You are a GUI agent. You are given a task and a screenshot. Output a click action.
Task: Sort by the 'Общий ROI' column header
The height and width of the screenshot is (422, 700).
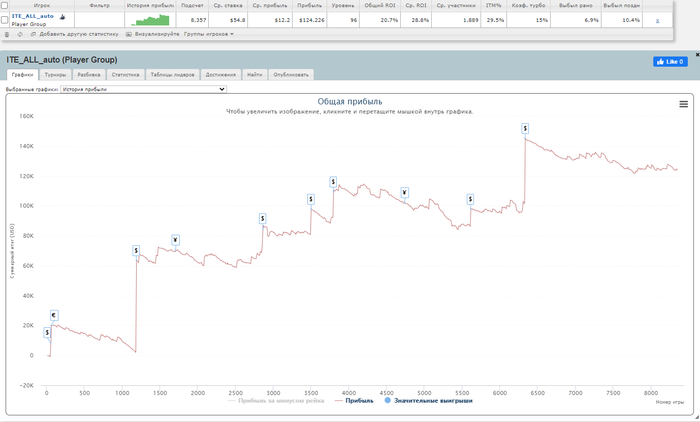(x=380, y=5)
